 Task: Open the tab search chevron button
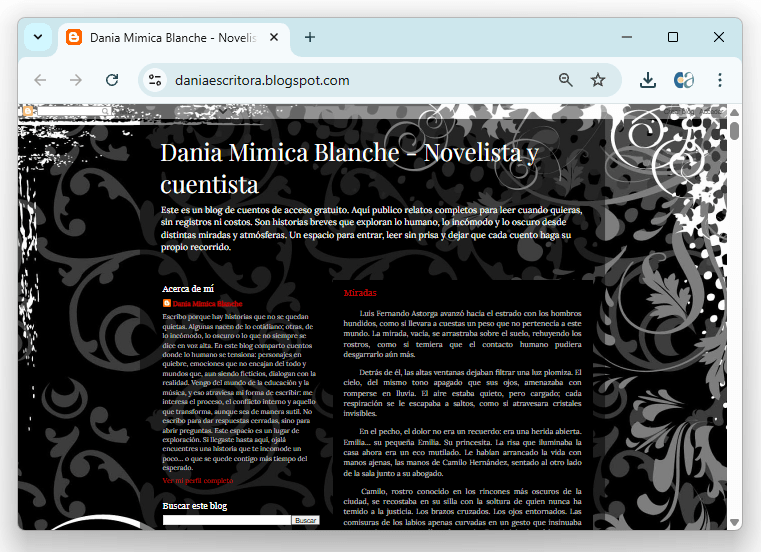pos(38,37)
